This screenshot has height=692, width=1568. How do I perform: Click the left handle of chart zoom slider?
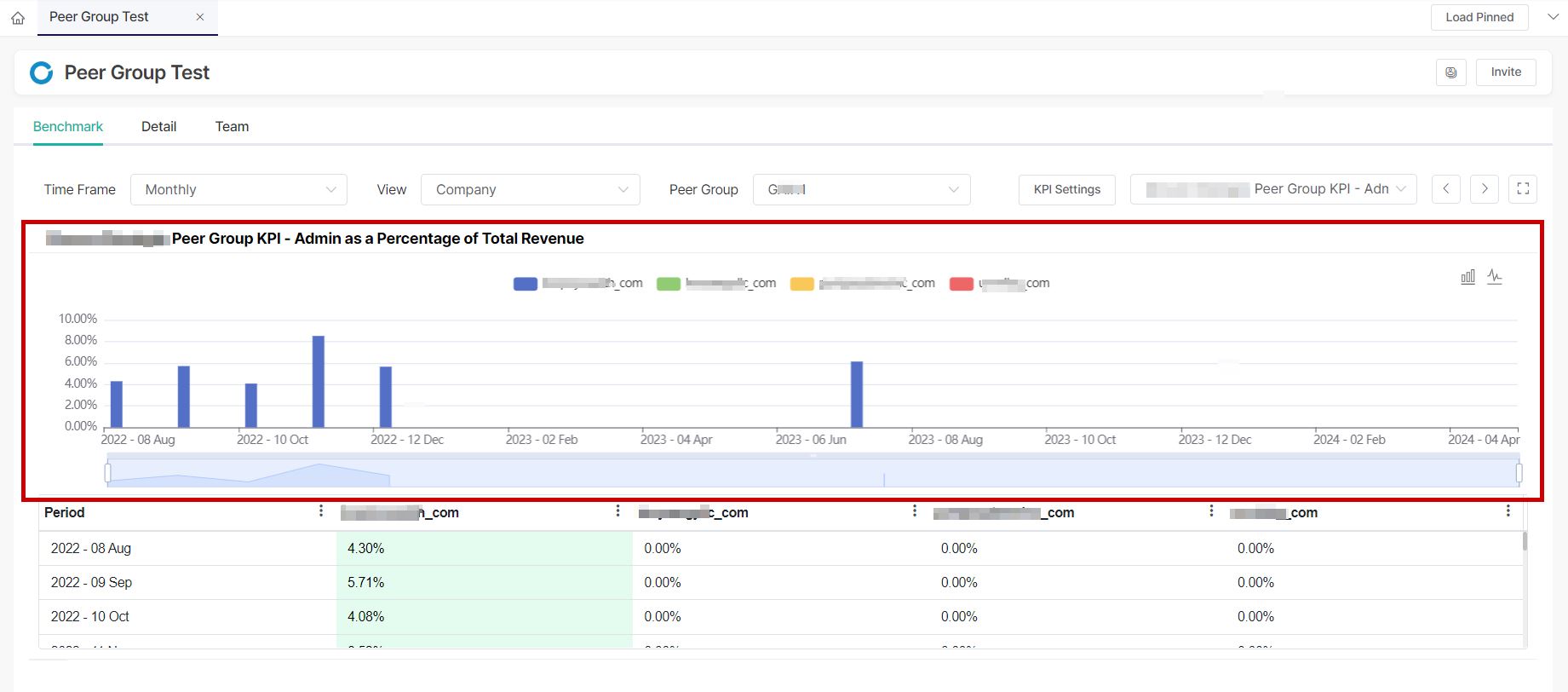107,472
